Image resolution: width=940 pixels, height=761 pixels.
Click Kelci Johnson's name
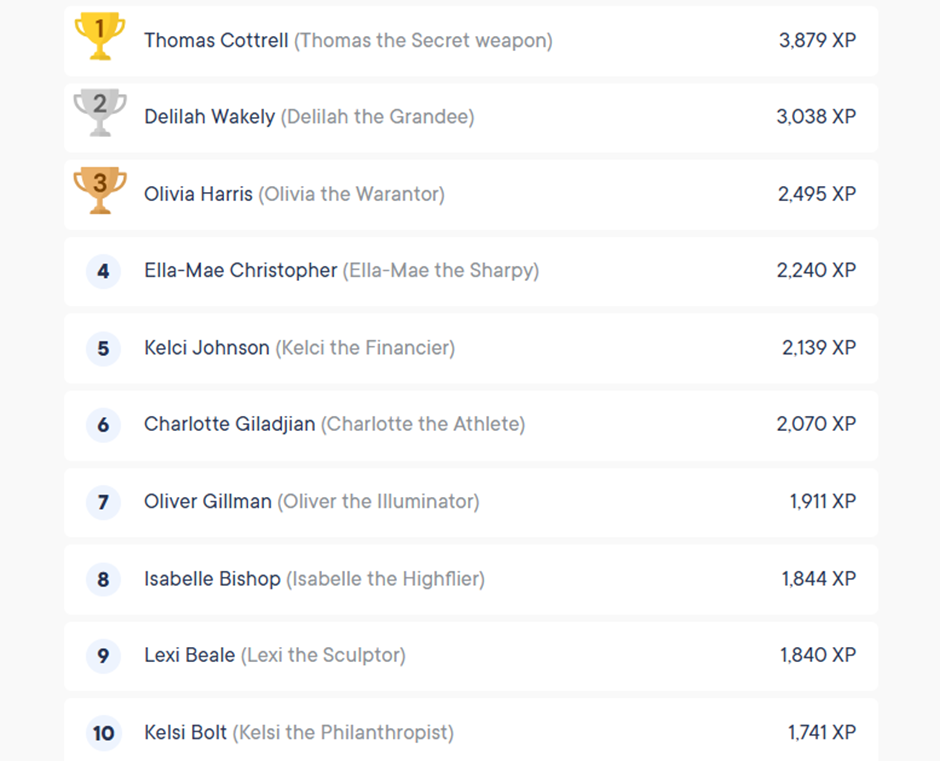pos(206,348)
